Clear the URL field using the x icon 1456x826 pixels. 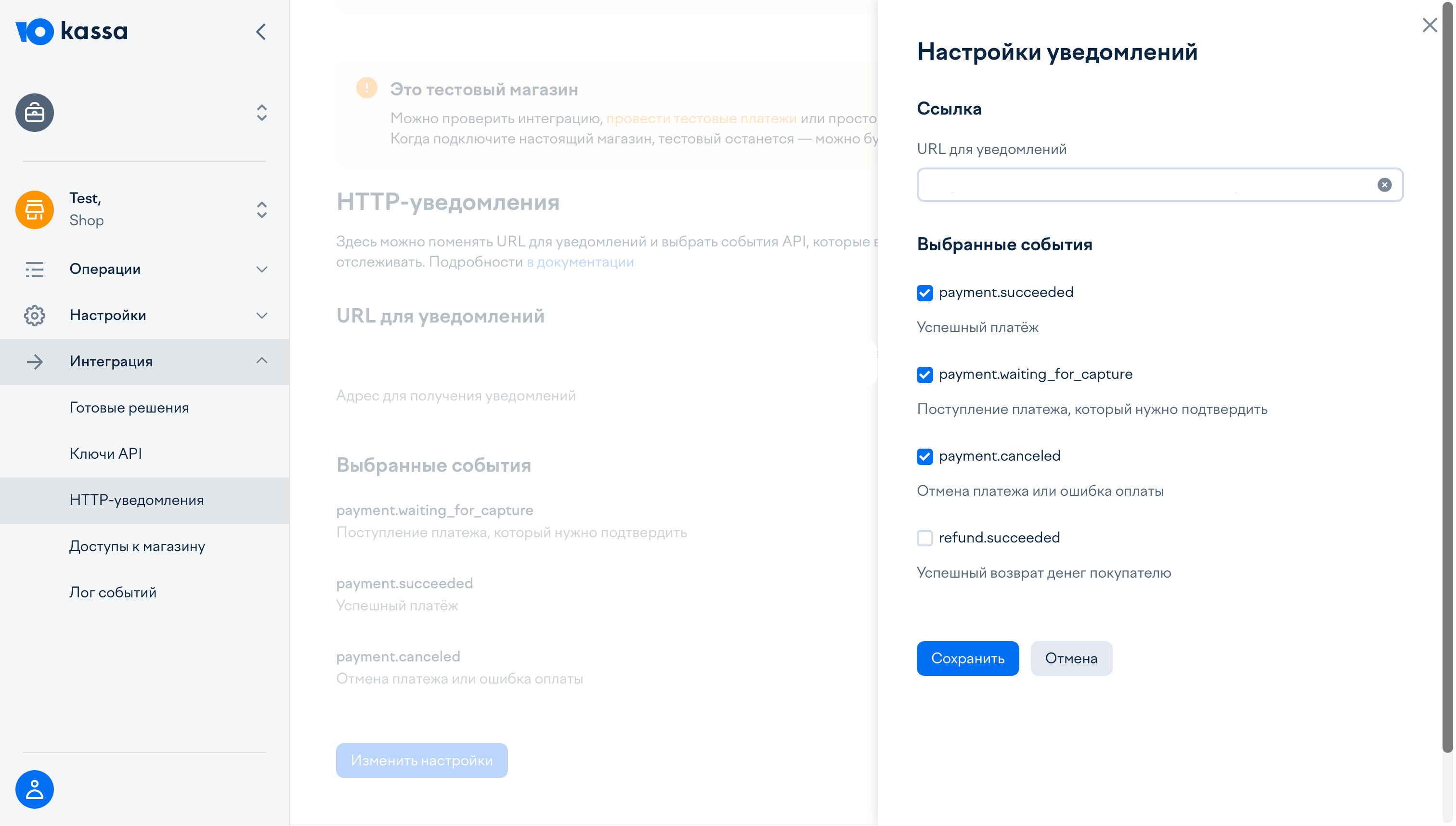(1385, 184)
